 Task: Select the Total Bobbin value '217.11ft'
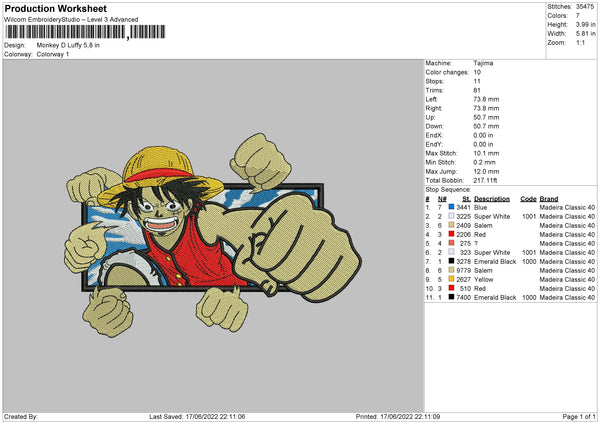[x=485, y=180]
